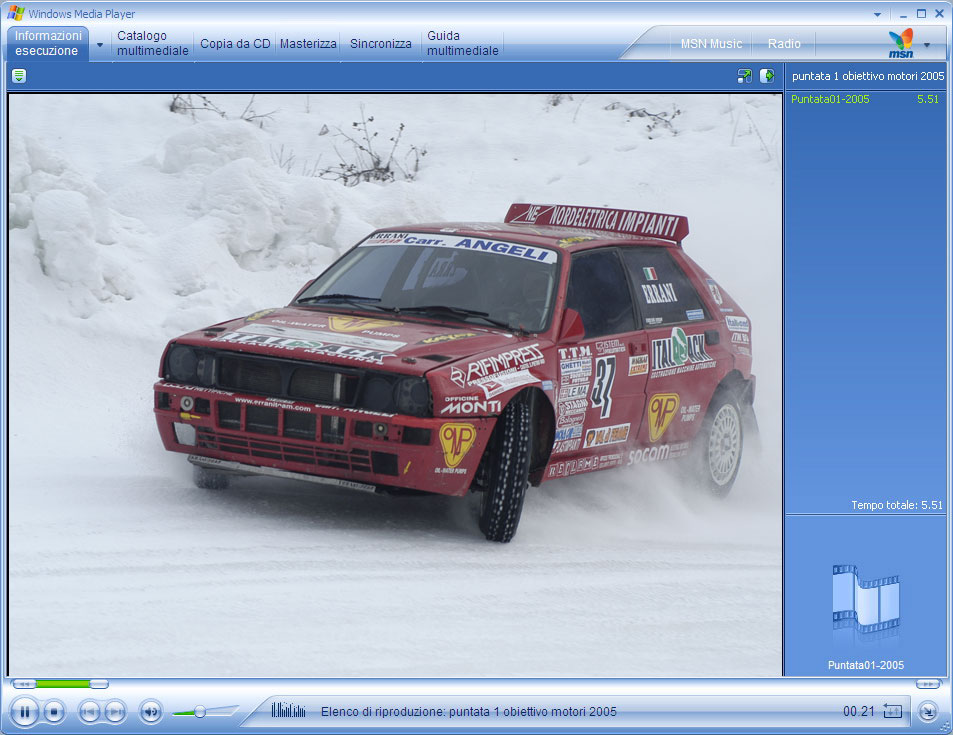Click the Tempo totale: 5.51 label

tap(896, 505)
